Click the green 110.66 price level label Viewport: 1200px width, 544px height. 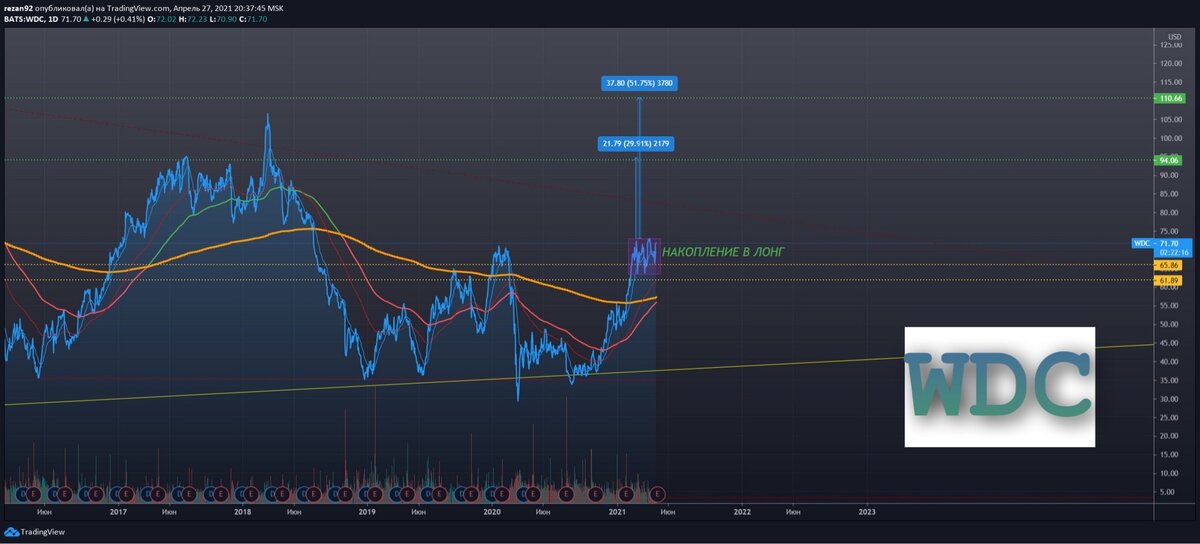(x=1170, y=98)
